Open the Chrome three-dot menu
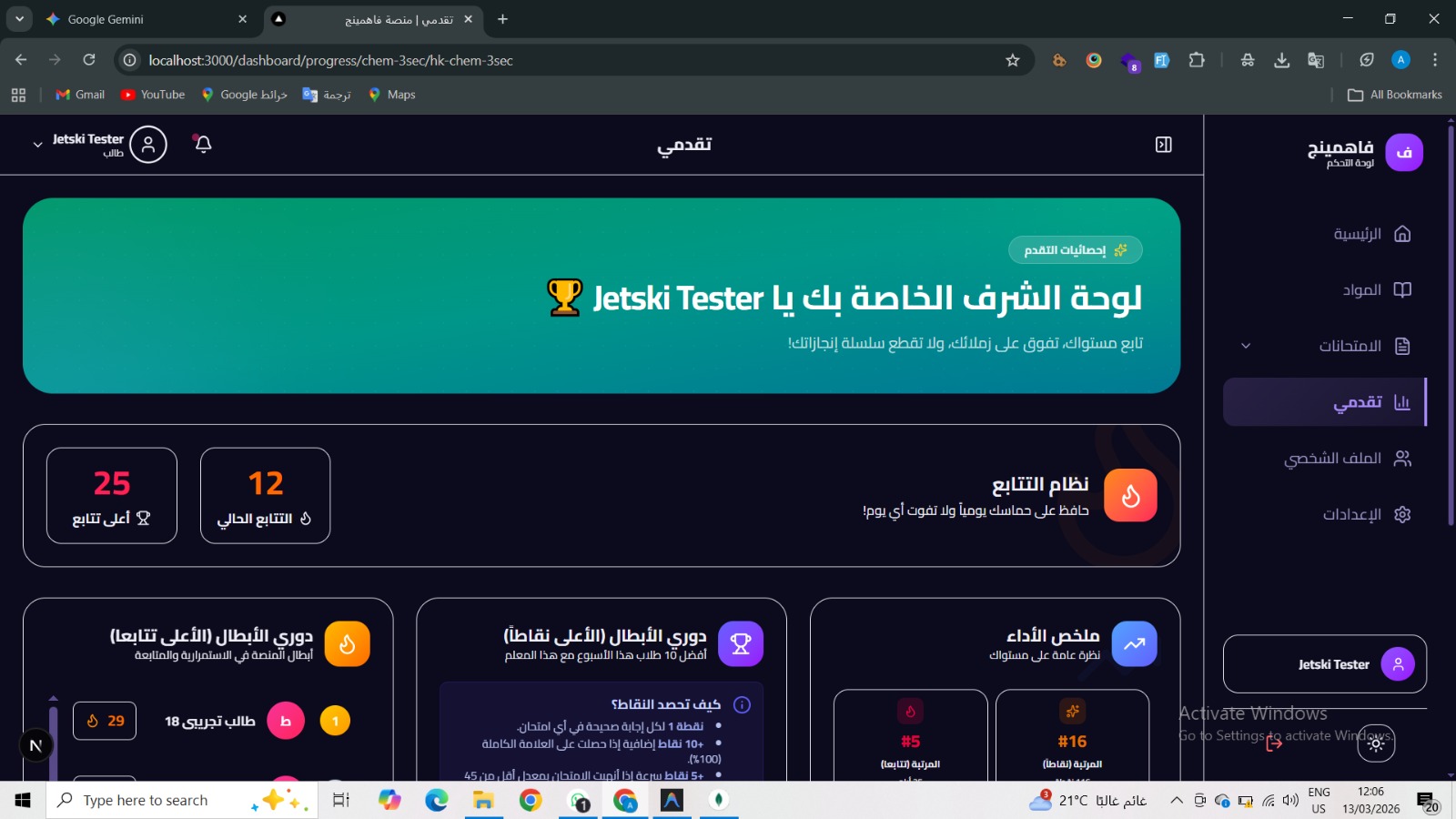This screenshot has height=819, width=1456. click(x=1435, y=60)
